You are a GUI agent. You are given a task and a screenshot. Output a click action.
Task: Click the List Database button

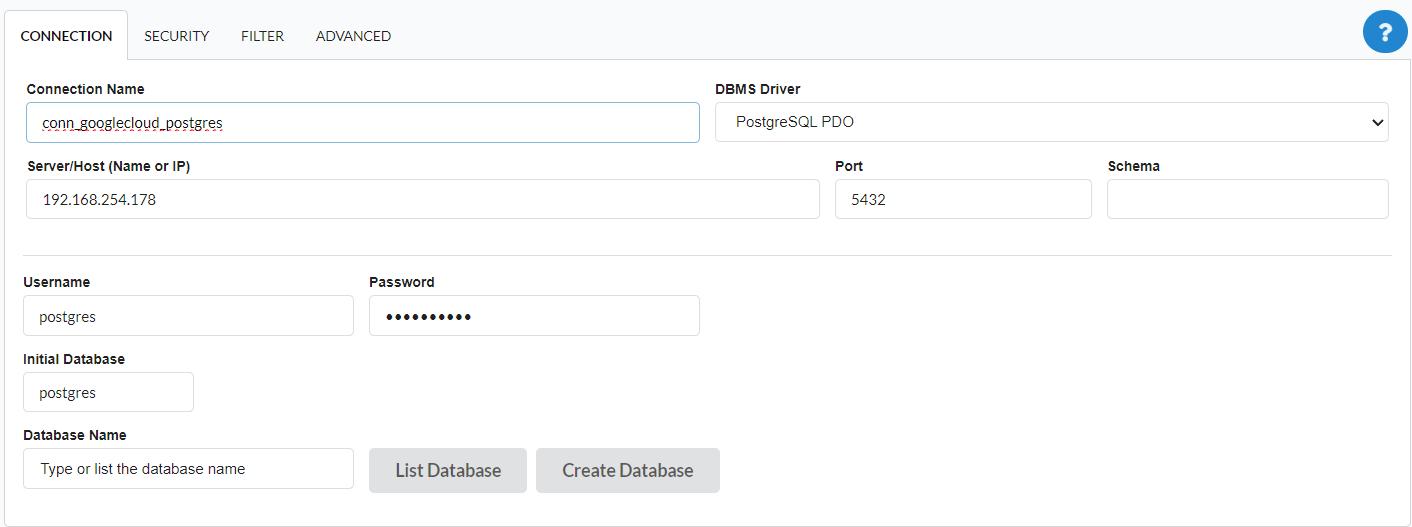(448, 470)
